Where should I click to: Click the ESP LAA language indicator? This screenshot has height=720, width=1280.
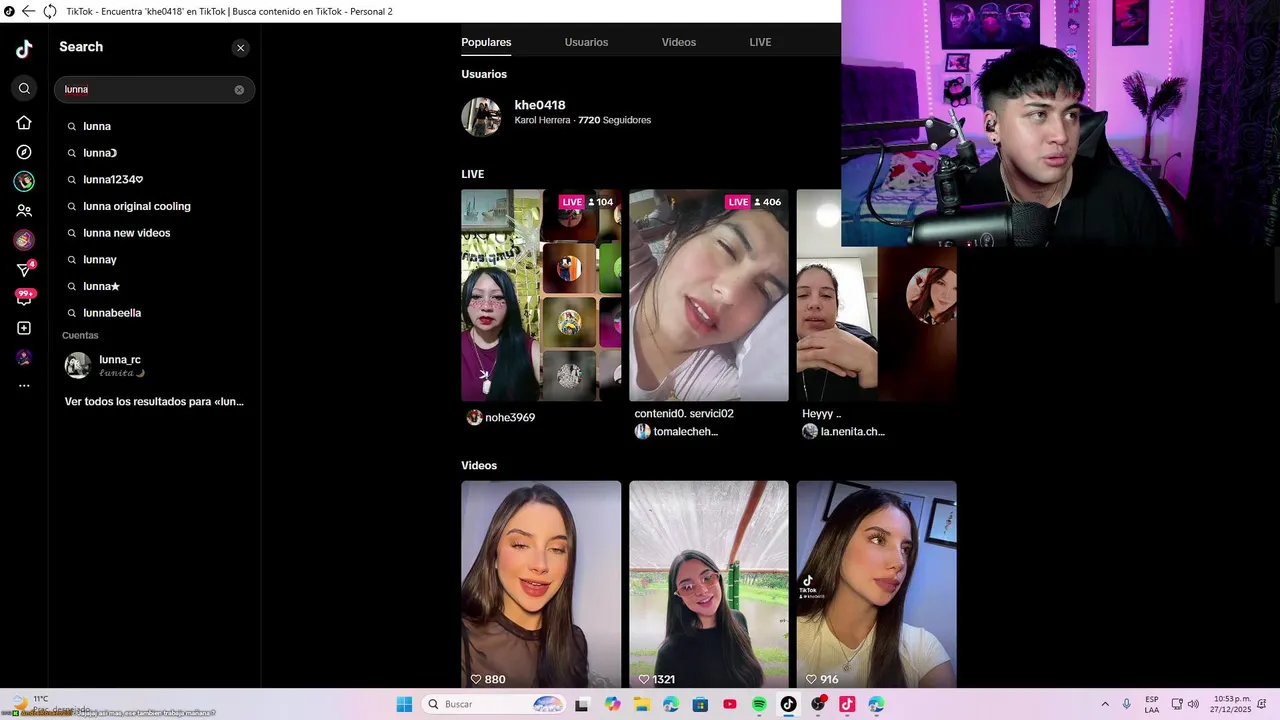1152,704
